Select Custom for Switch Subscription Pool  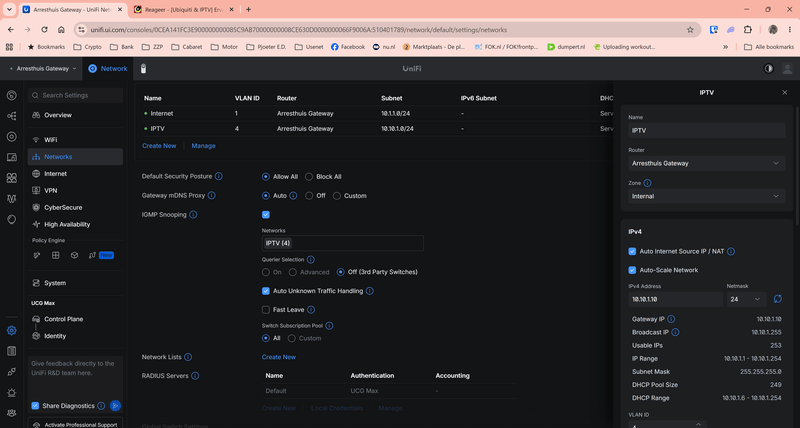(292, 338)
